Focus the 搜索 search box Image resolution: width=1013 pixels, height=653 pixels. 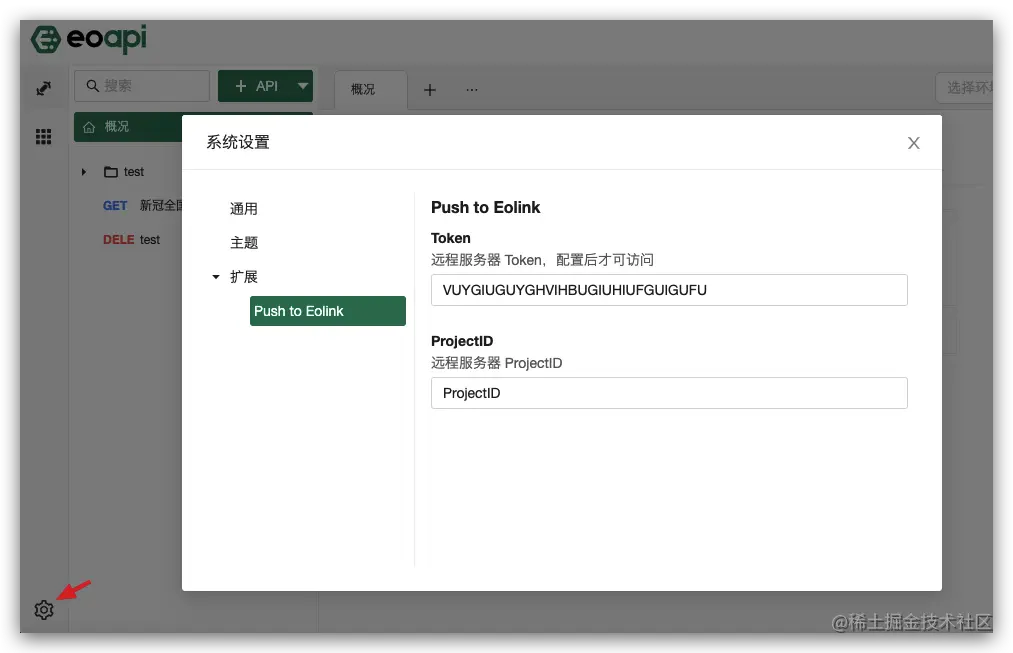(x=142, y=86)
